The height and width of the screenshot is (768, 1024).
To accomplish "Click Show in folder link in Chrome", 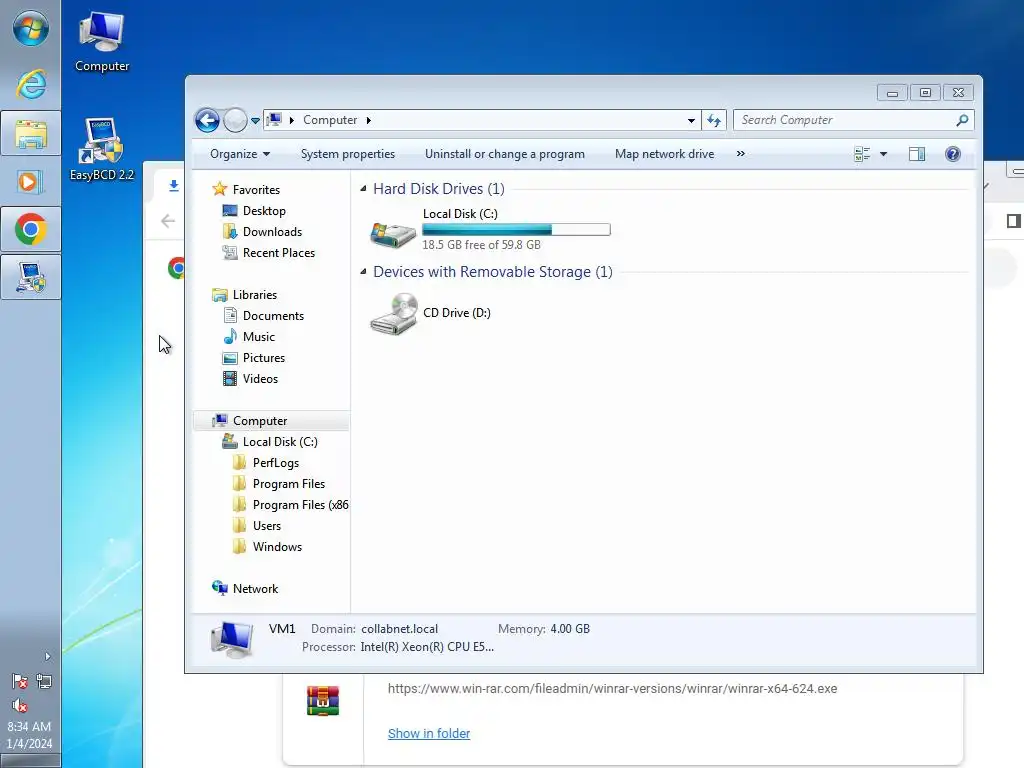I will [x=428, y=733].
